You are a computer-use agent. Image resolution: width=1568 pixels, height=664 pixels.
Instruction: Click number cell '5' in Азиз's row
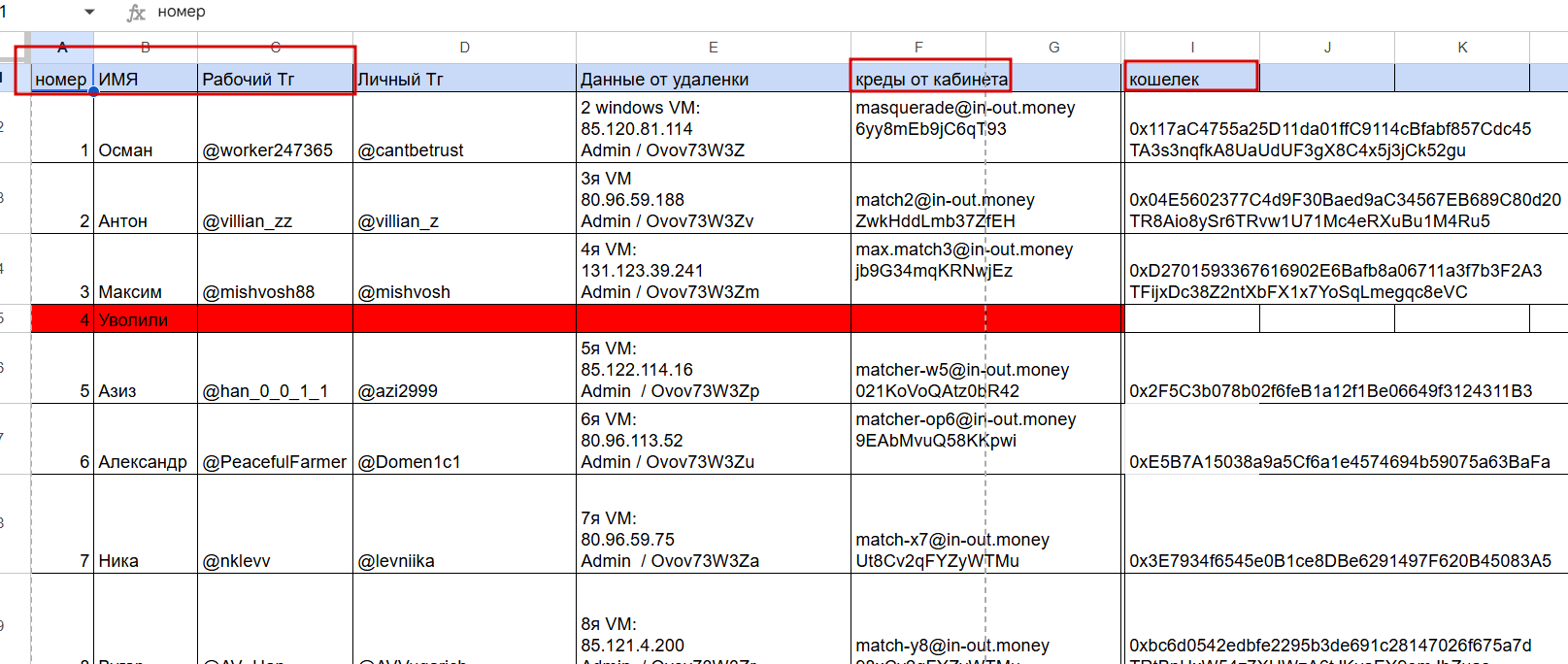[x=62, y=368]
